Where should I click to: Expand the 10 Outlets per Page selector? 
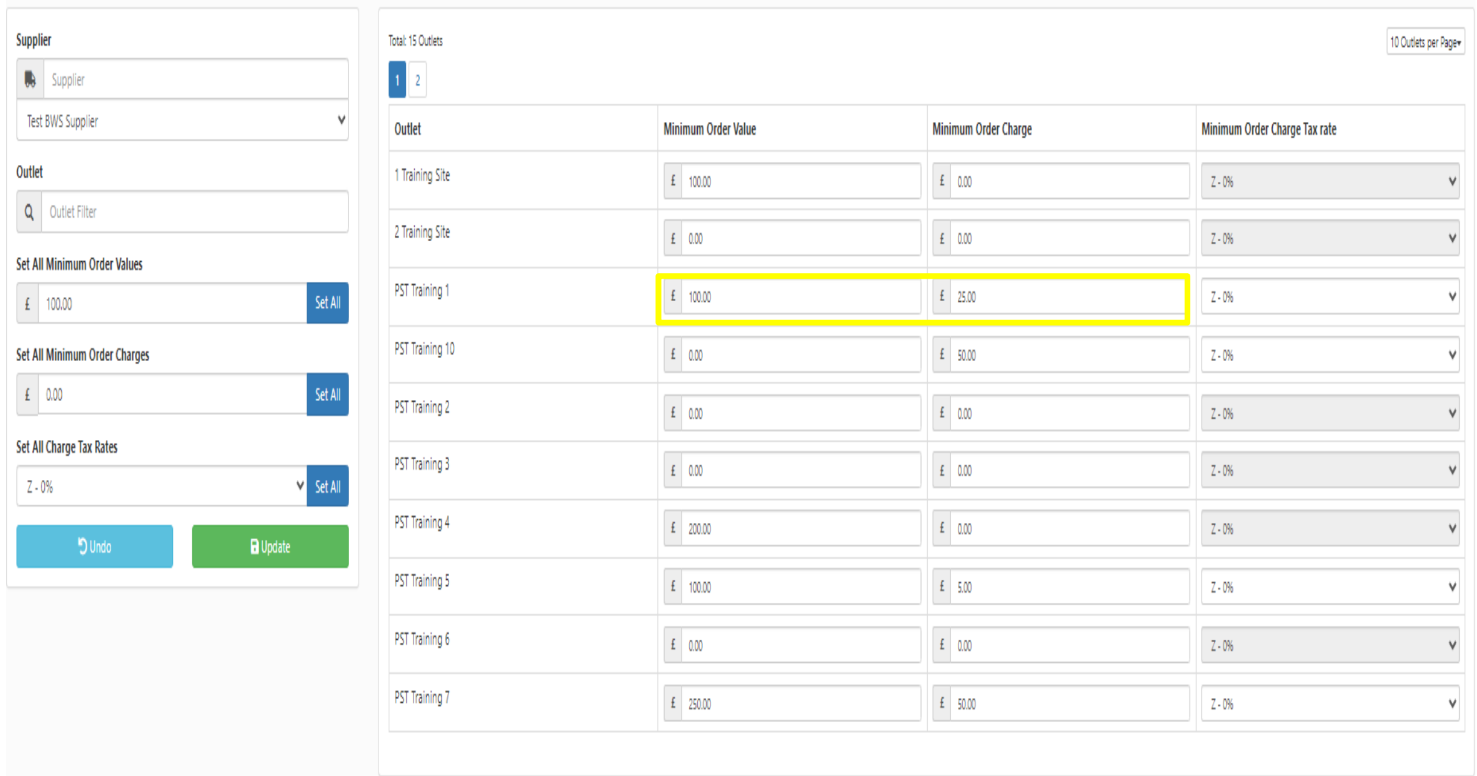[x=1425, y=43]
